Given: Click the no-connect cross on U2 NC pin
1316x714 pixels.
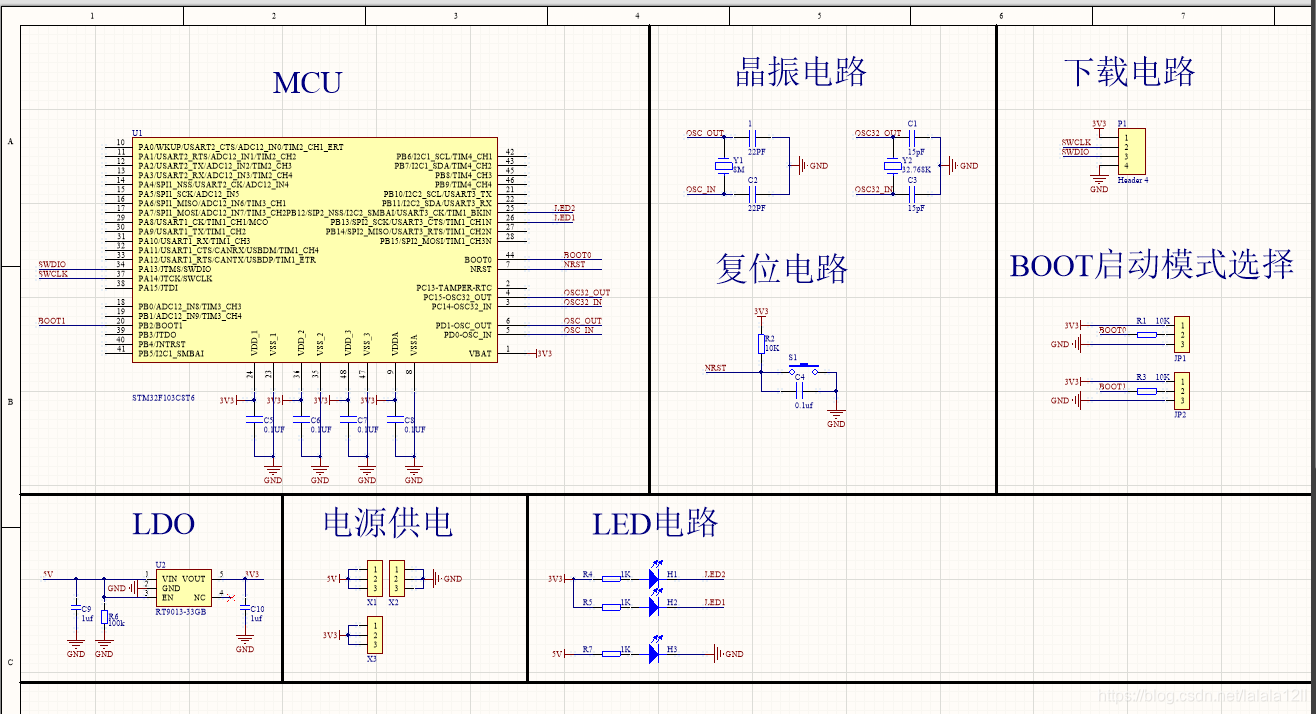Looking at the screenshot, I should tap(232, 597).
